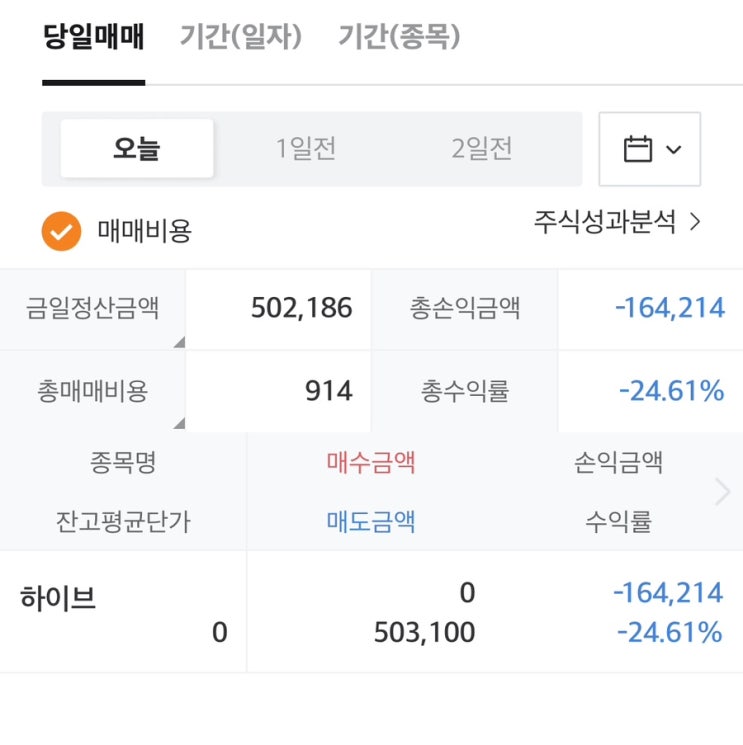Click the 손익금액 column header
This screenshot has width=743, height=745.
point(618,462)
